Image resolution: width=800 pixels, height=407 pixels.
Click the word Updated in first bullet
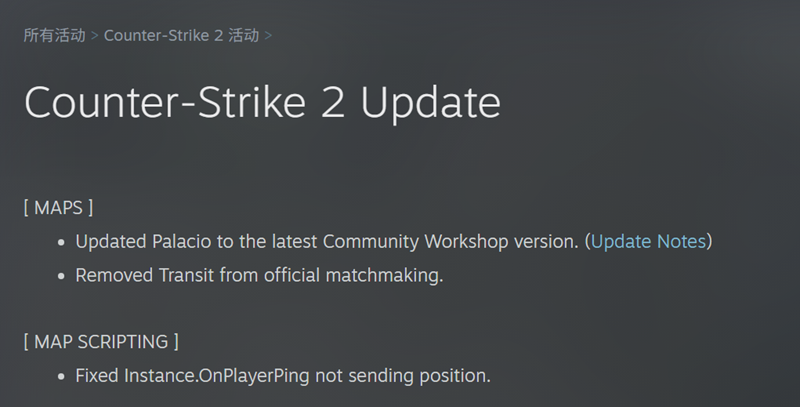click(111, 241)
